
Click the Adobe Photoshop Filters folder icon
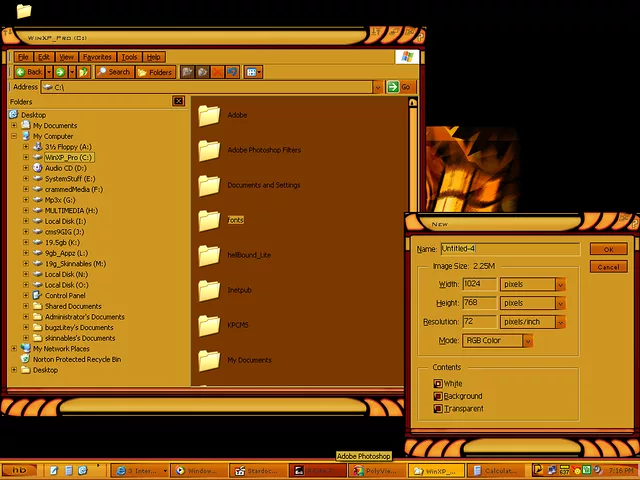pyautogui.click(x=209, y=150)
